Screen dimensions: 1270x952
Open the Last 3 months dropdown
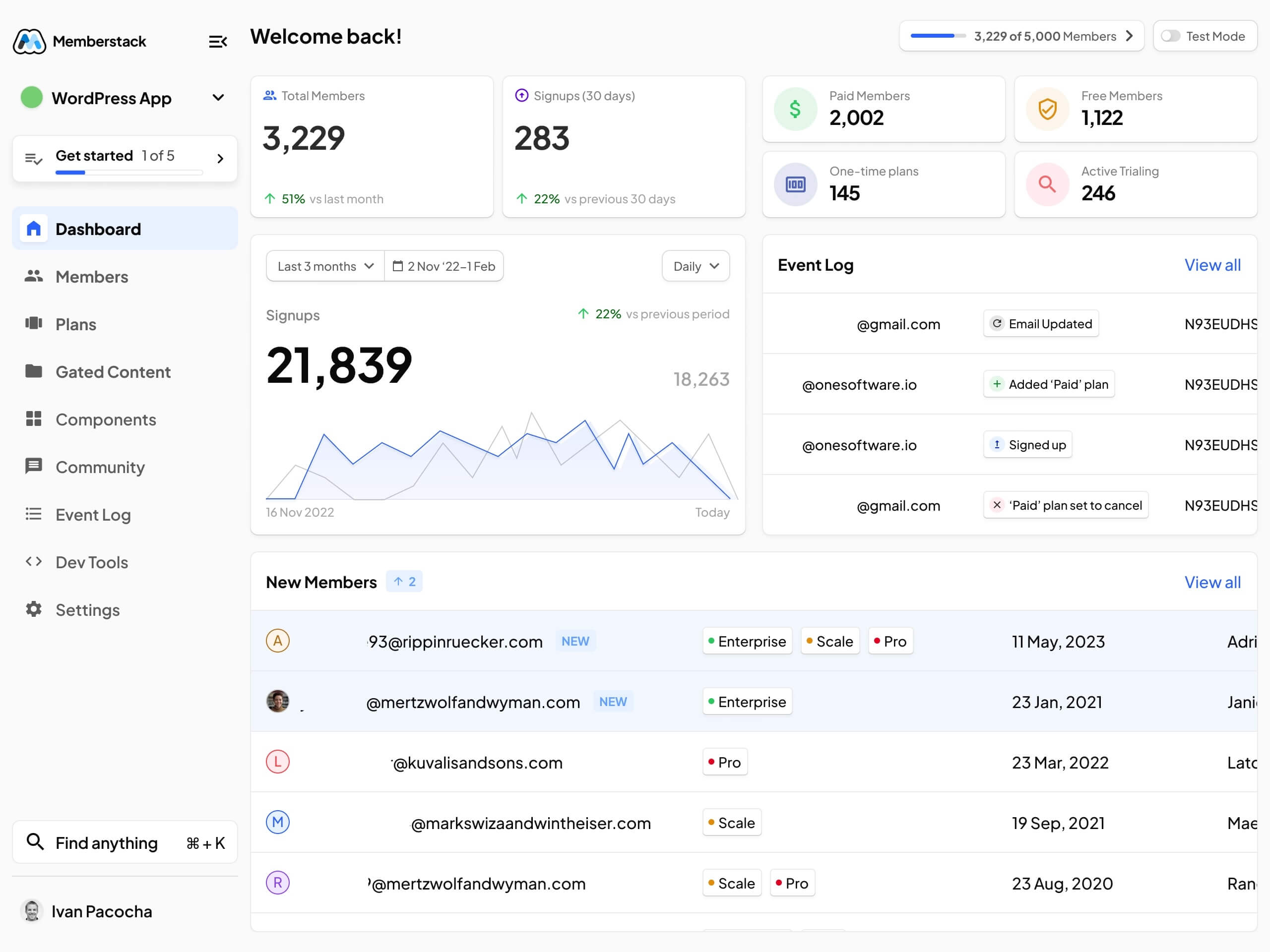point(325,266)
